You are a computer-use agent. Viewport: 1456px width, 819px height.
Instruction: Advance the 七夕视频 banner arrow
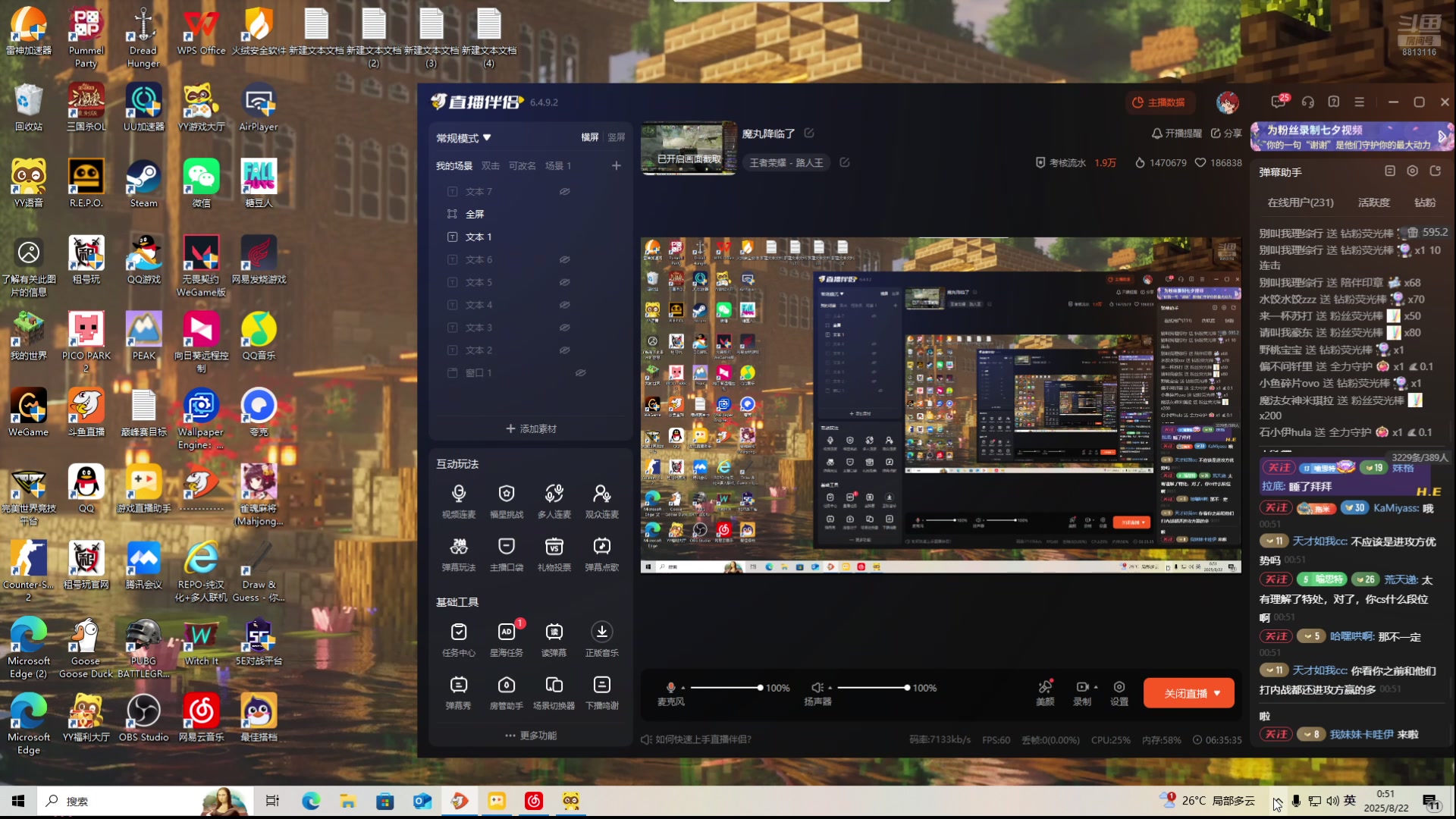1442,137
